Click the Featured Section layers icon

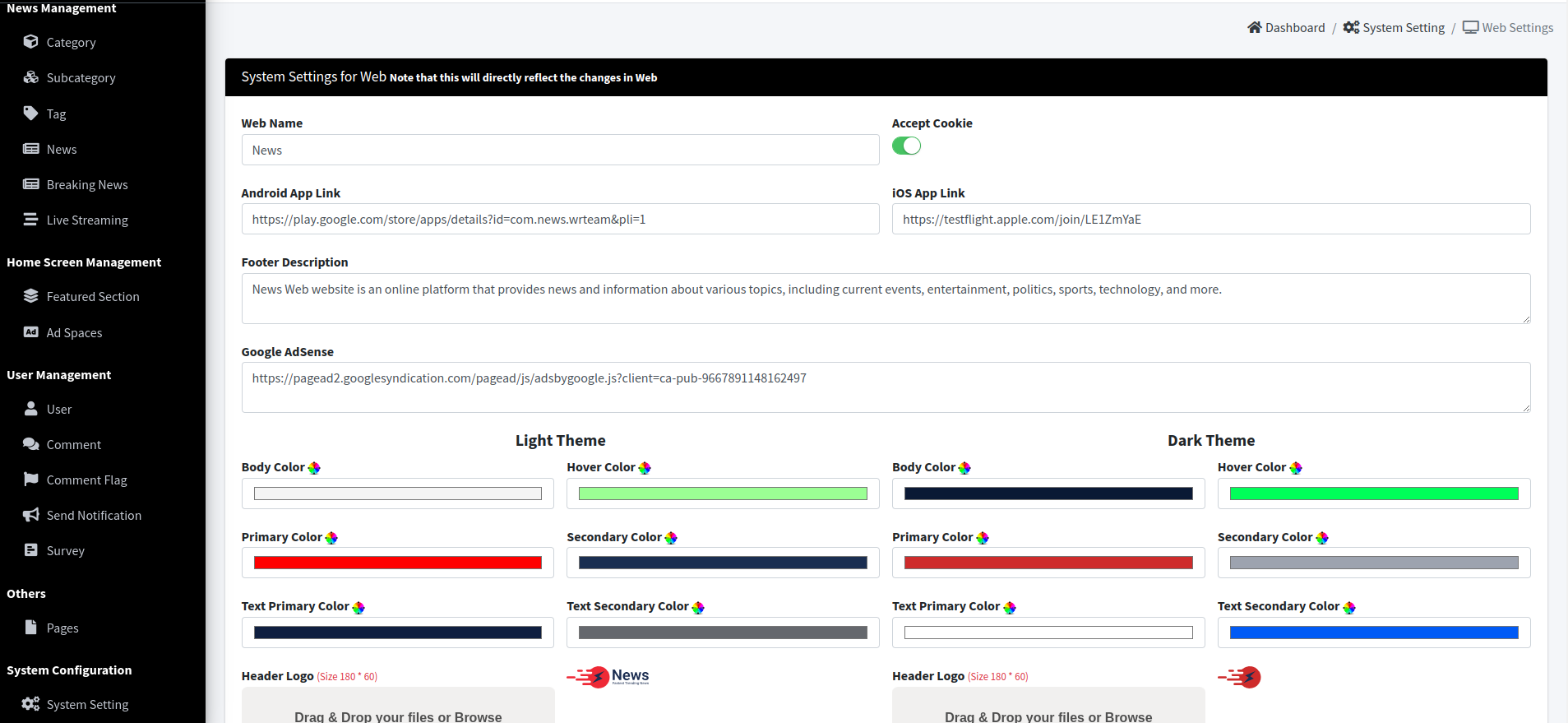point(31,296)
